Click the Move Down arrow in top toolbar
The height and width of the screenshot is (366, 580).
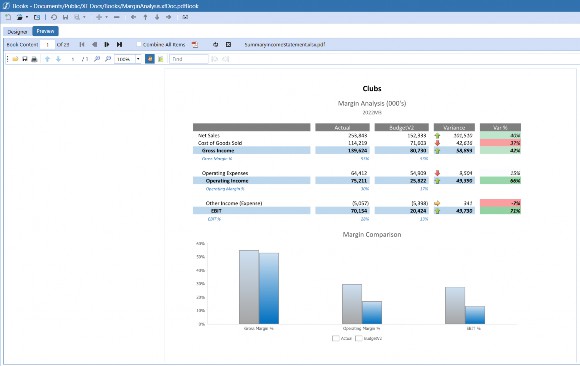[x=157, y=17]
